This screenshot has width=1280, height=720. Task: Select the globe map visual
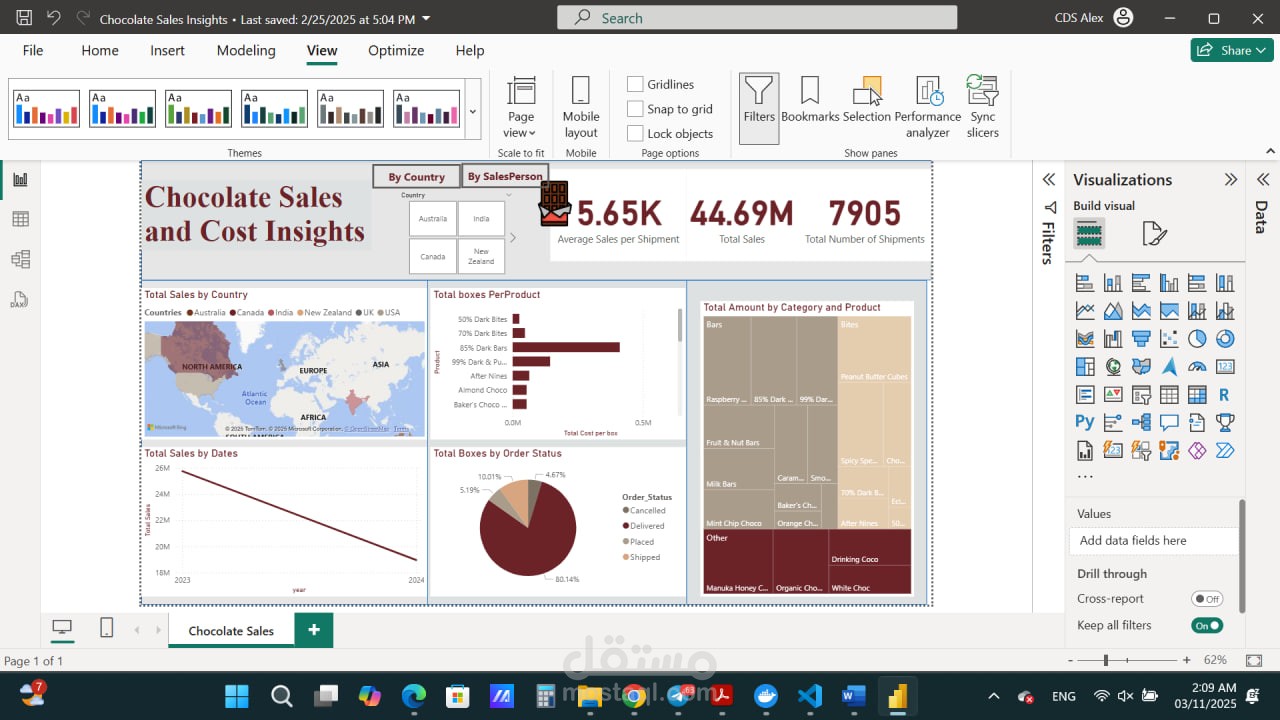1113,367
